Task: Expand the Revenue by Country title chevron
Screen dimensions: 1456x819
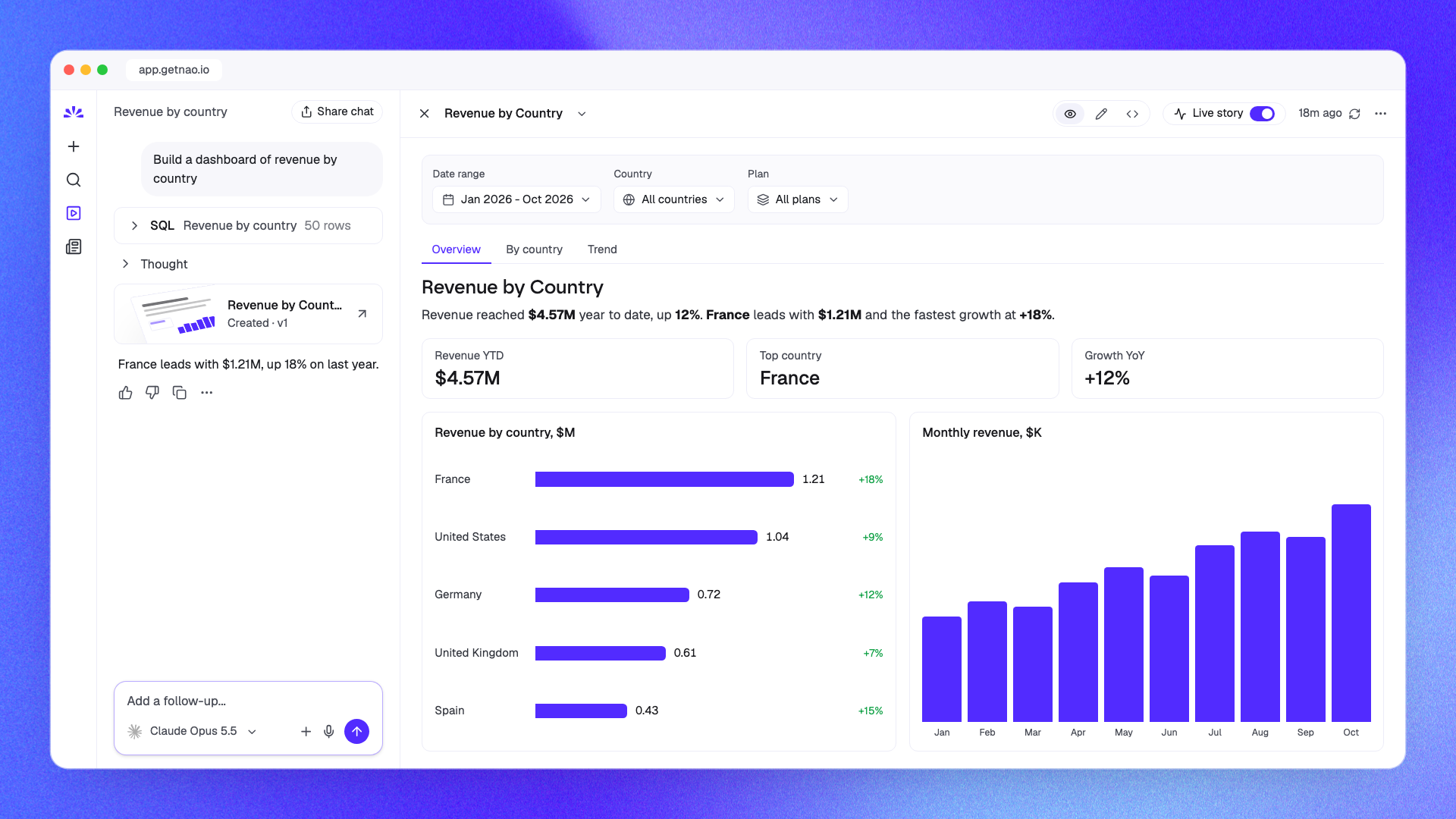Action: coord(582,114)
